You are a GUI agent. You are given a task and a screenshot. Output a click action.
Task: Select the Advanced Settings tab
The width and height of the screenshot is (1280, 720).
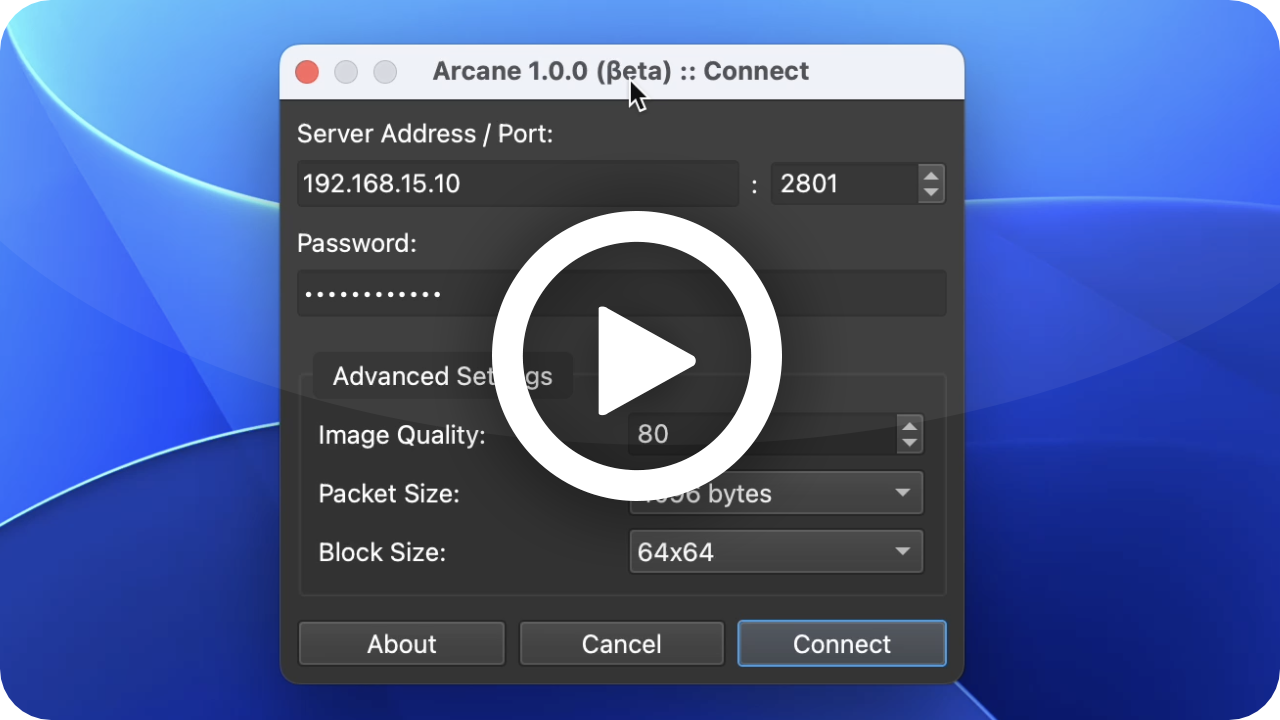click(x=443, y=376)
